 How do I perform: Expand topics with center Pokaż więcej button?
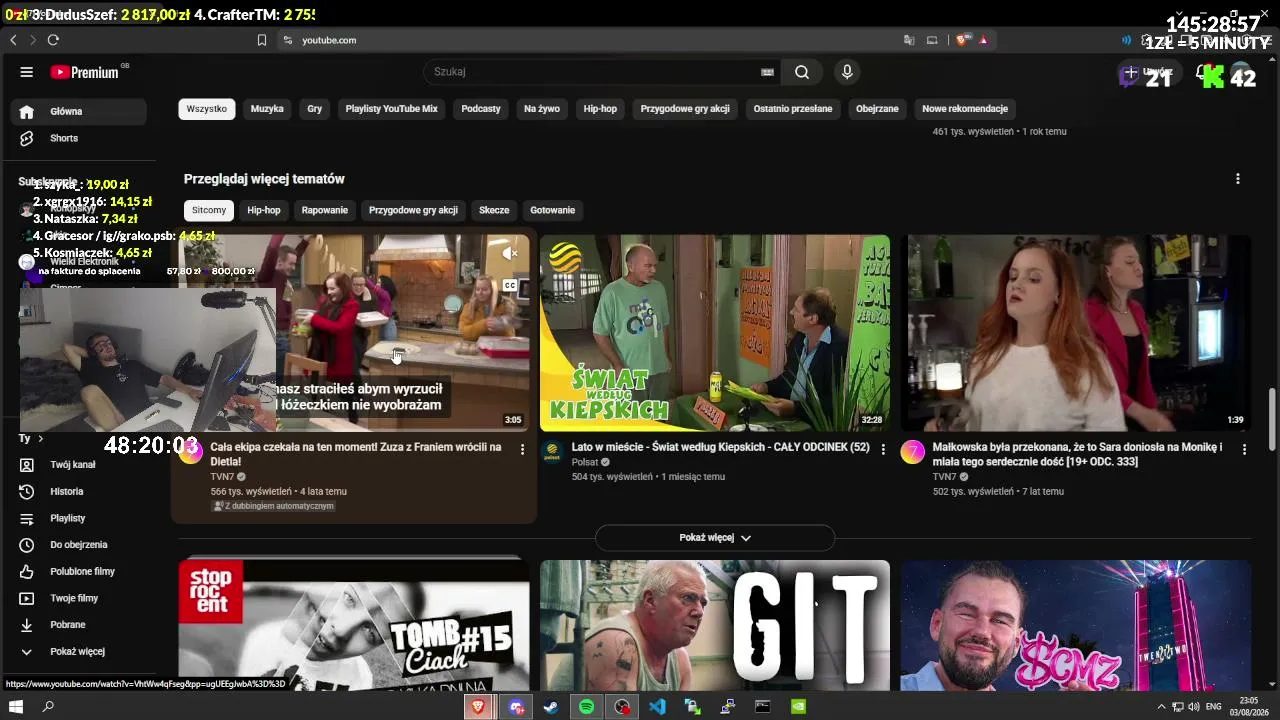(715, 538)
